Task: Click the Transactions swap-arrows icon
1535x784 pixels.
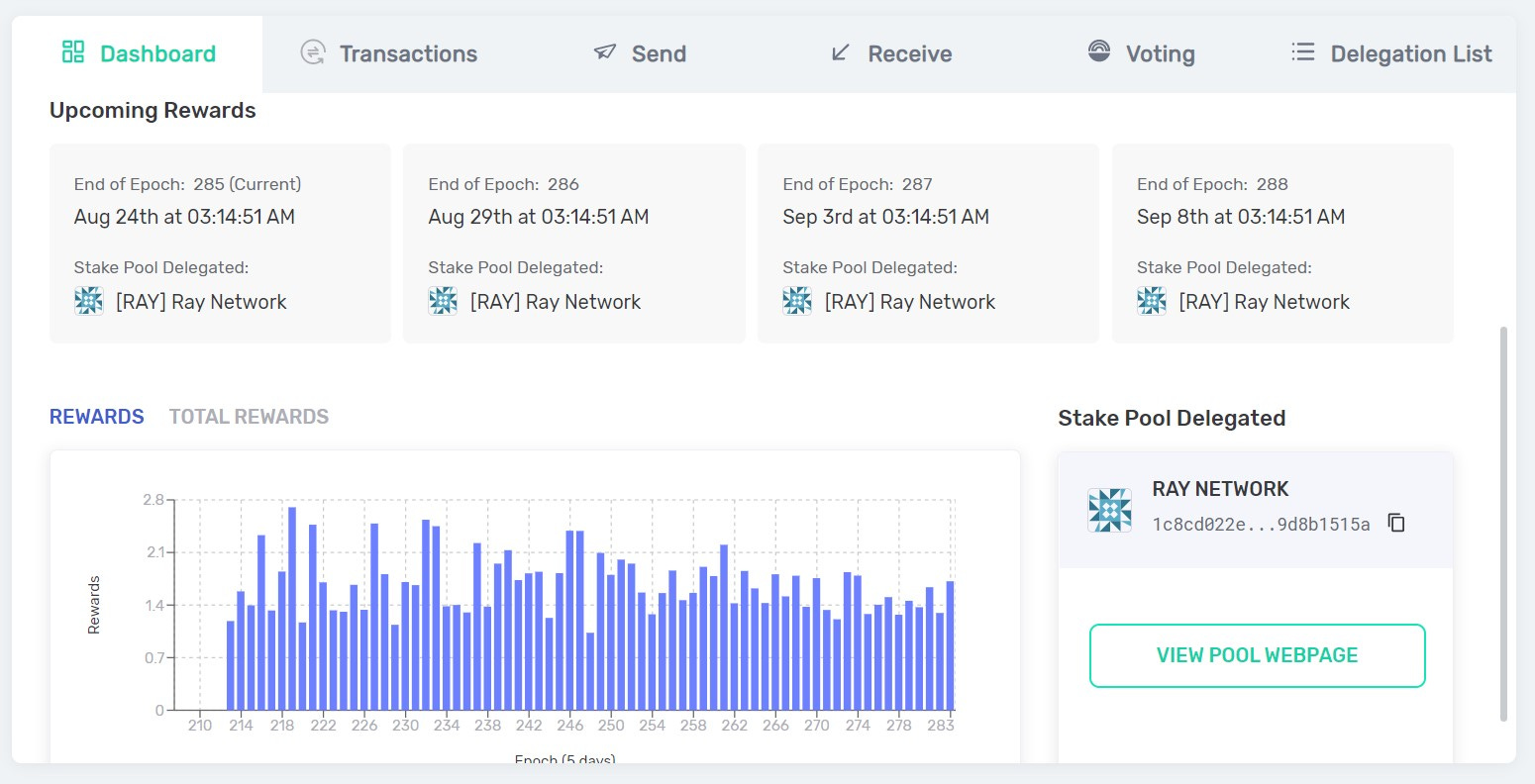Action: point(313,52)
